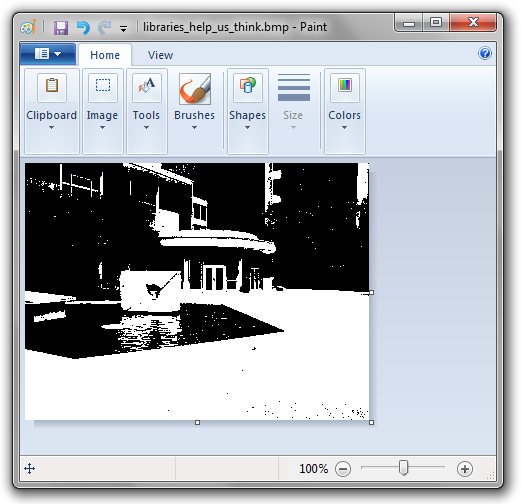
Task: Open the Brushes tool icon
Action: (x=195, y=89)
